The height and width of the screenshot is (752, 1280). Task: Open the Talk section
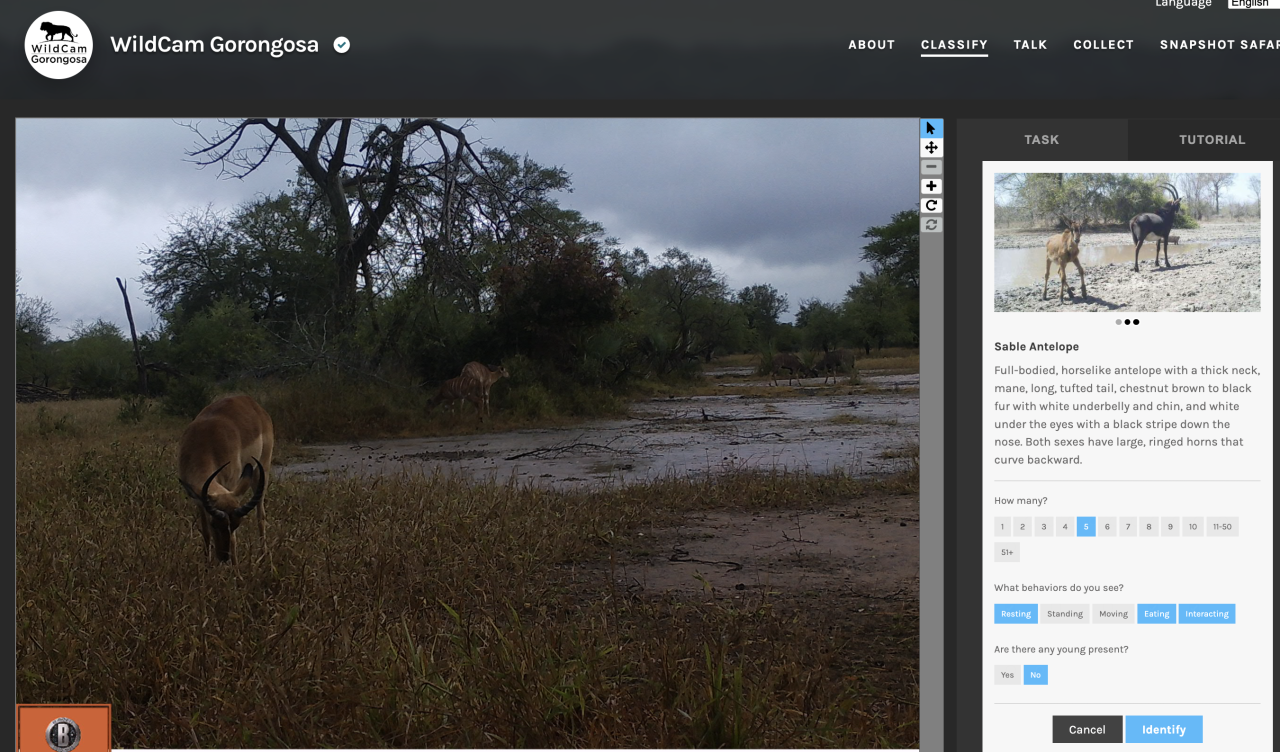click(x=1030, y=45)
